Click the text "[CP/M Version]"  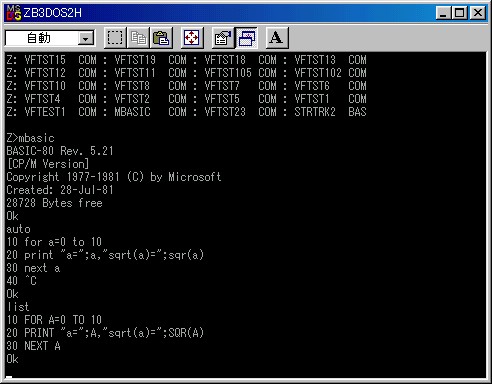point(48,164)
